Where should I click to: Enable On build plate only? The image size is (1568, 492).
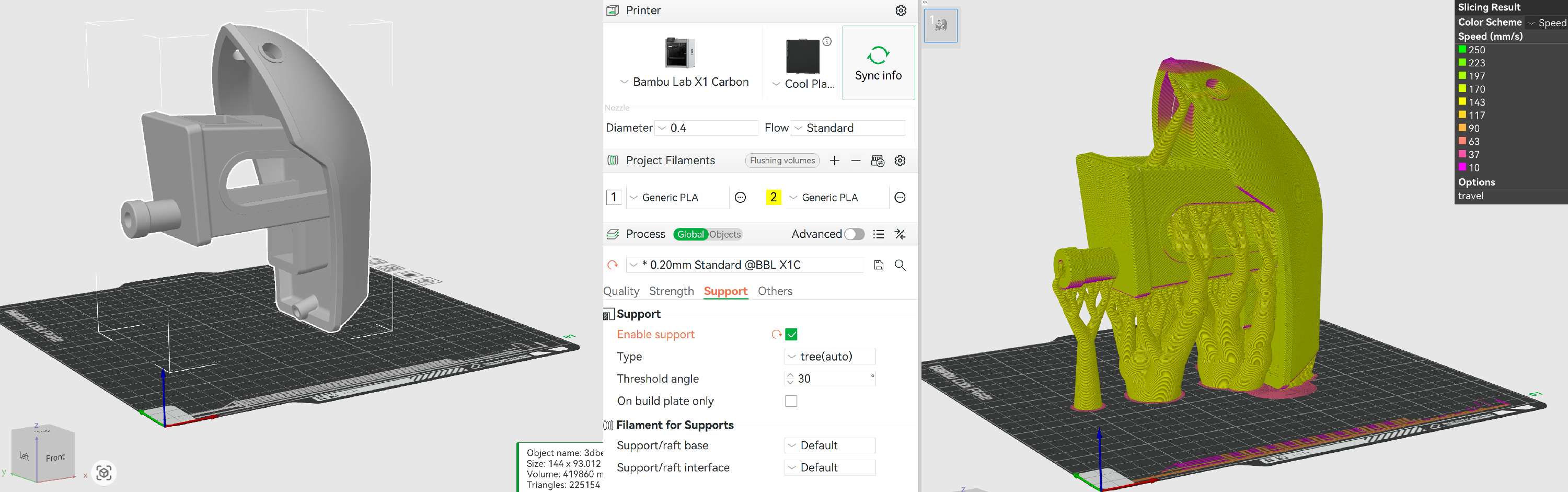[791, 401]
